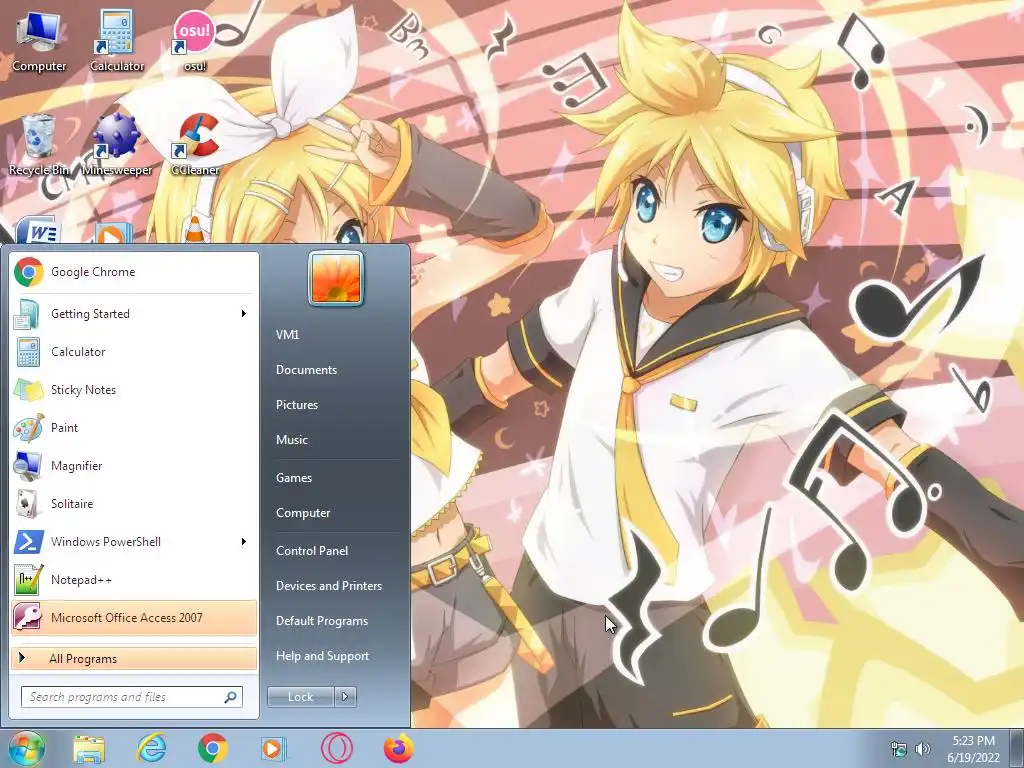Open Music link
Viewport: 1024px width, 768px height.
[x=291, y=440]
